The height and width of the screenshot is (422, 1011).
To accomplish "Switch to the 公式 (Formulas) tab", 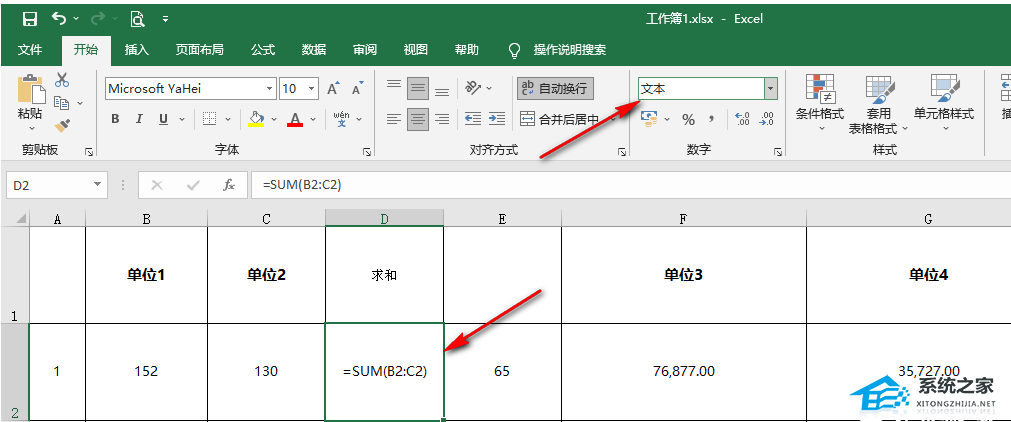I will (x=263, y=49).
